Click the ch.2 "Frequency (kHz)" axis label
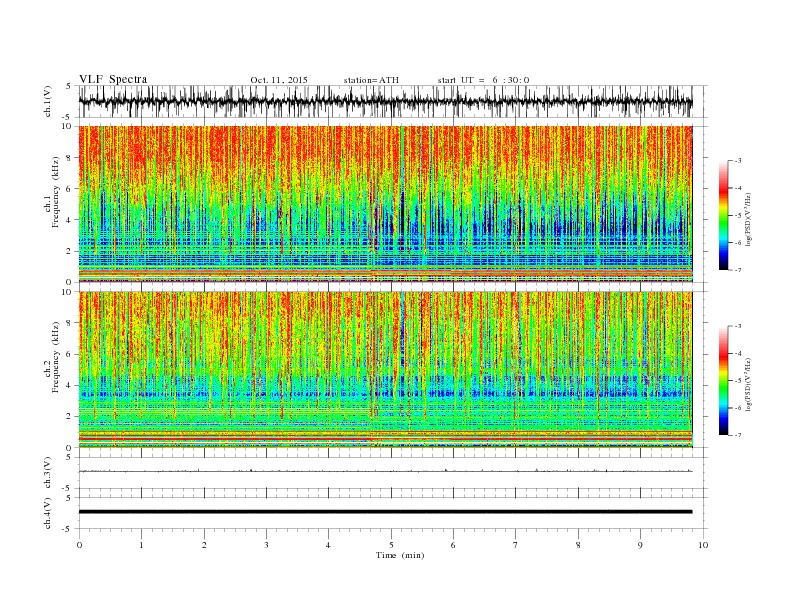The image size is (792, 612). click(x=55, y=356)
